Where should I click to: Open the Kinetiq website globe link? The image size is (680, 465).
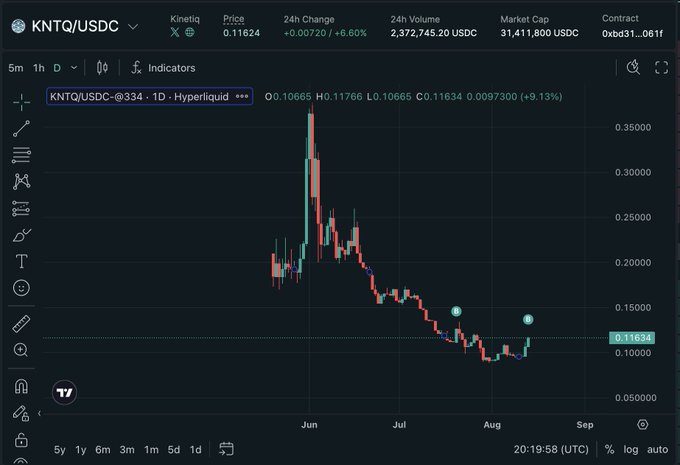pos(190,32)
